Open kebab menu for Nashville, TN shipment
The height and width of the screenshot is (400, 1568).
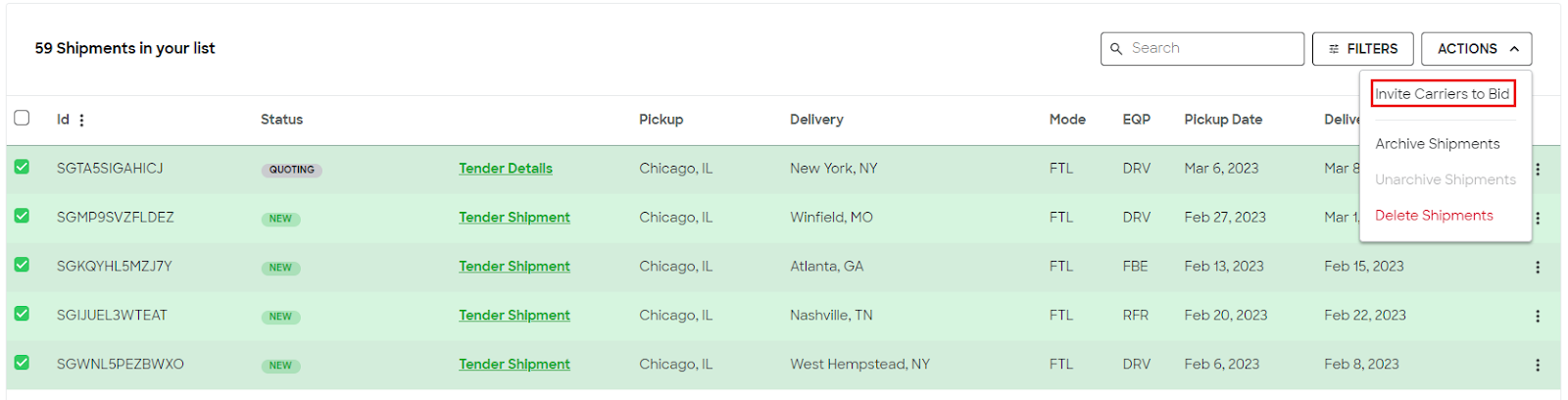tap(1538, 317)
